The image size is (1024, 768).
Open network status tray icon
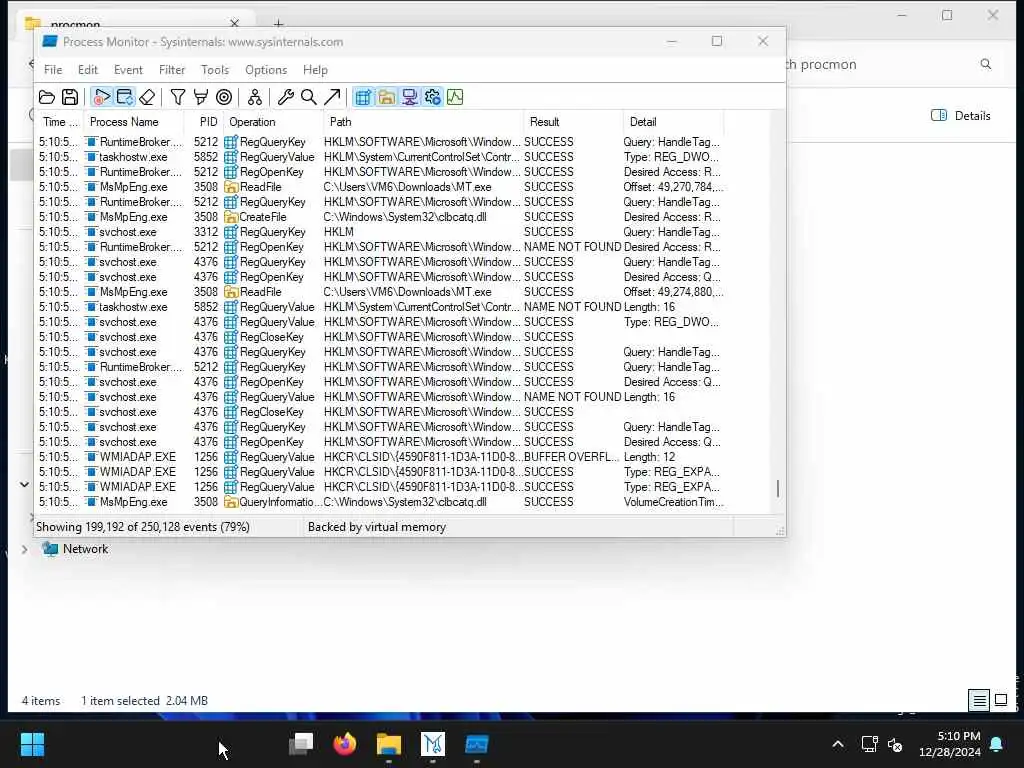869,744
